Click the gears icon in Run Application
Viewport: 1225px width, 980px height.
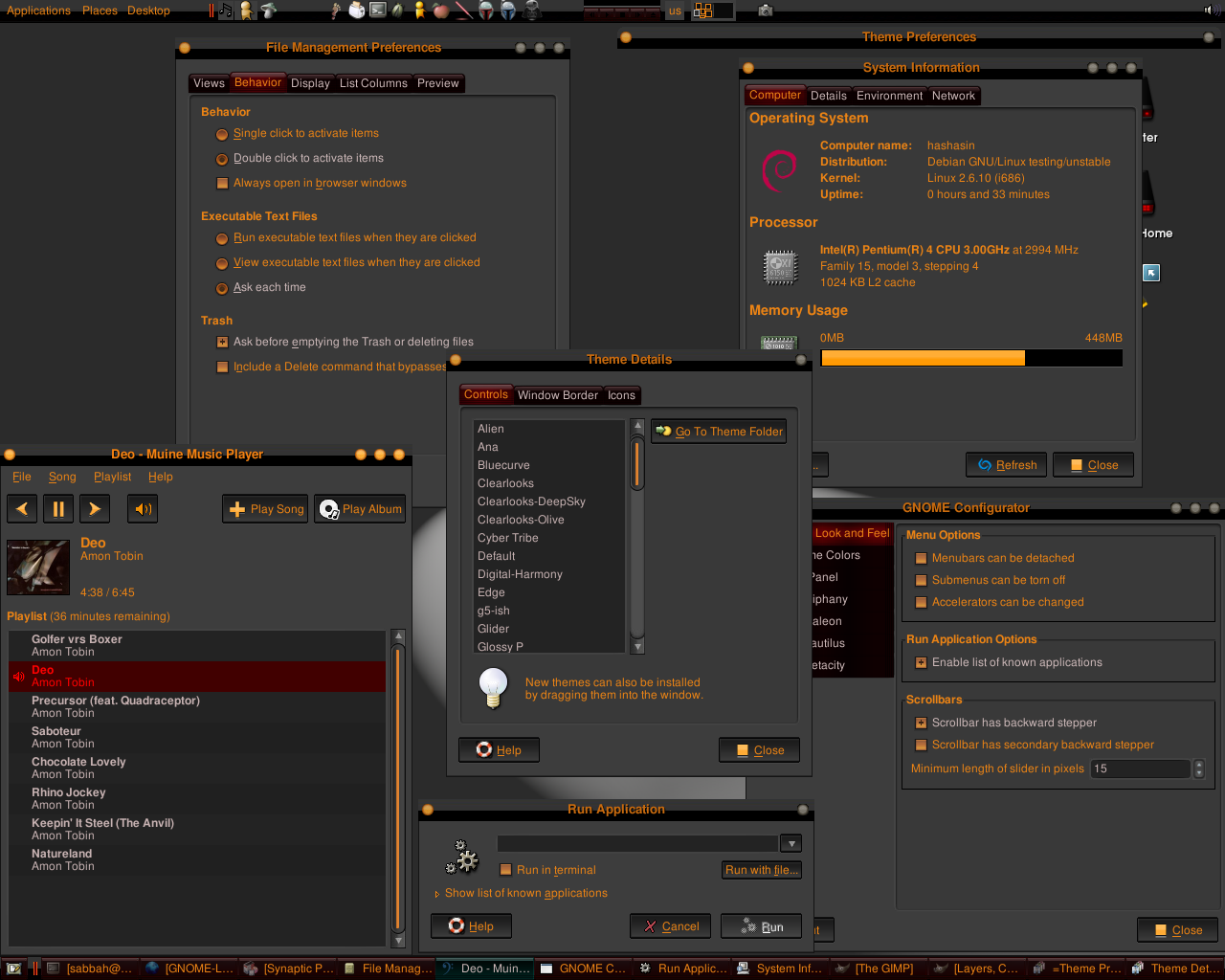463,857
